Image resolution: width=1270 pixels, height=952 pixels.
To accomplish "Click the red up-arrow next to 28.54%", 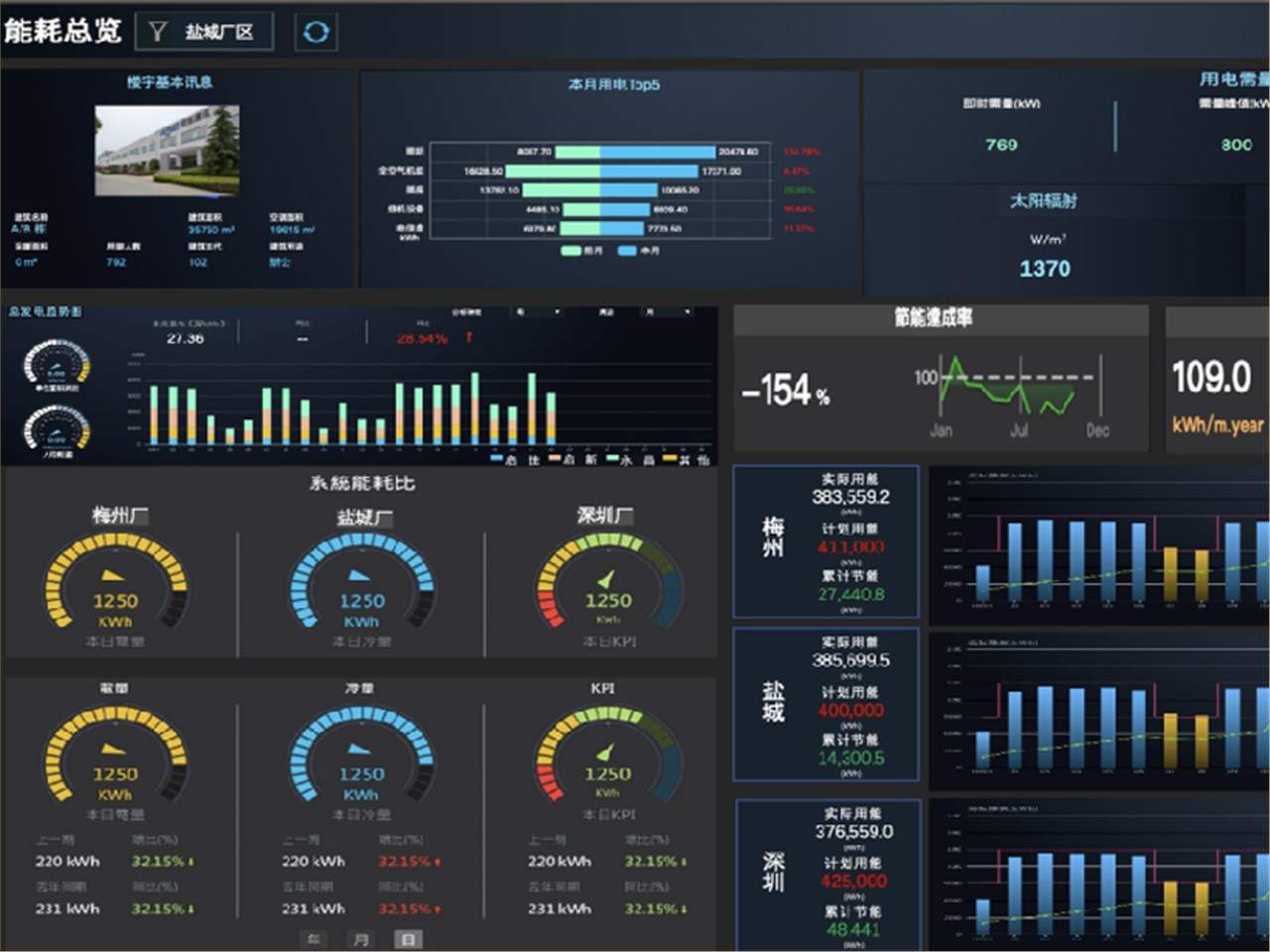I will pos(468,338).
